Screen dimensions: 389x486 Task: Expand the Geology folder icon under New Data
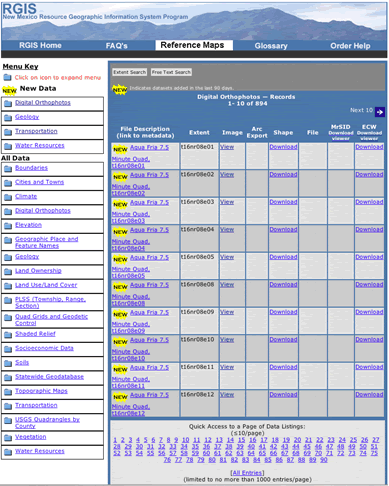click(8, 117)
